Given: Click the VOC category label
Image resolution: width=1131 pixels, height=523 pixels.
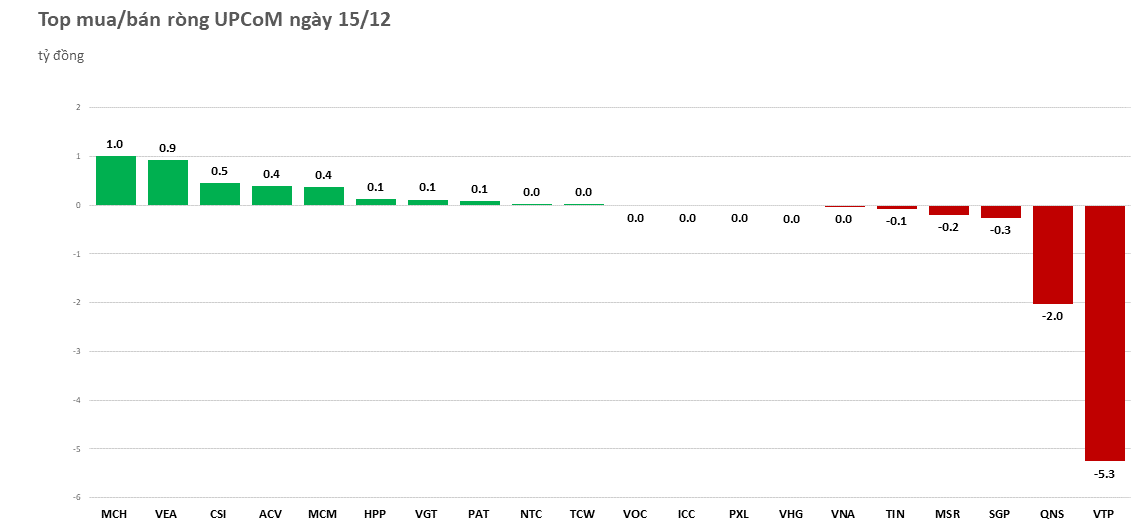Looking at the screenshot, I should point(635,514).
